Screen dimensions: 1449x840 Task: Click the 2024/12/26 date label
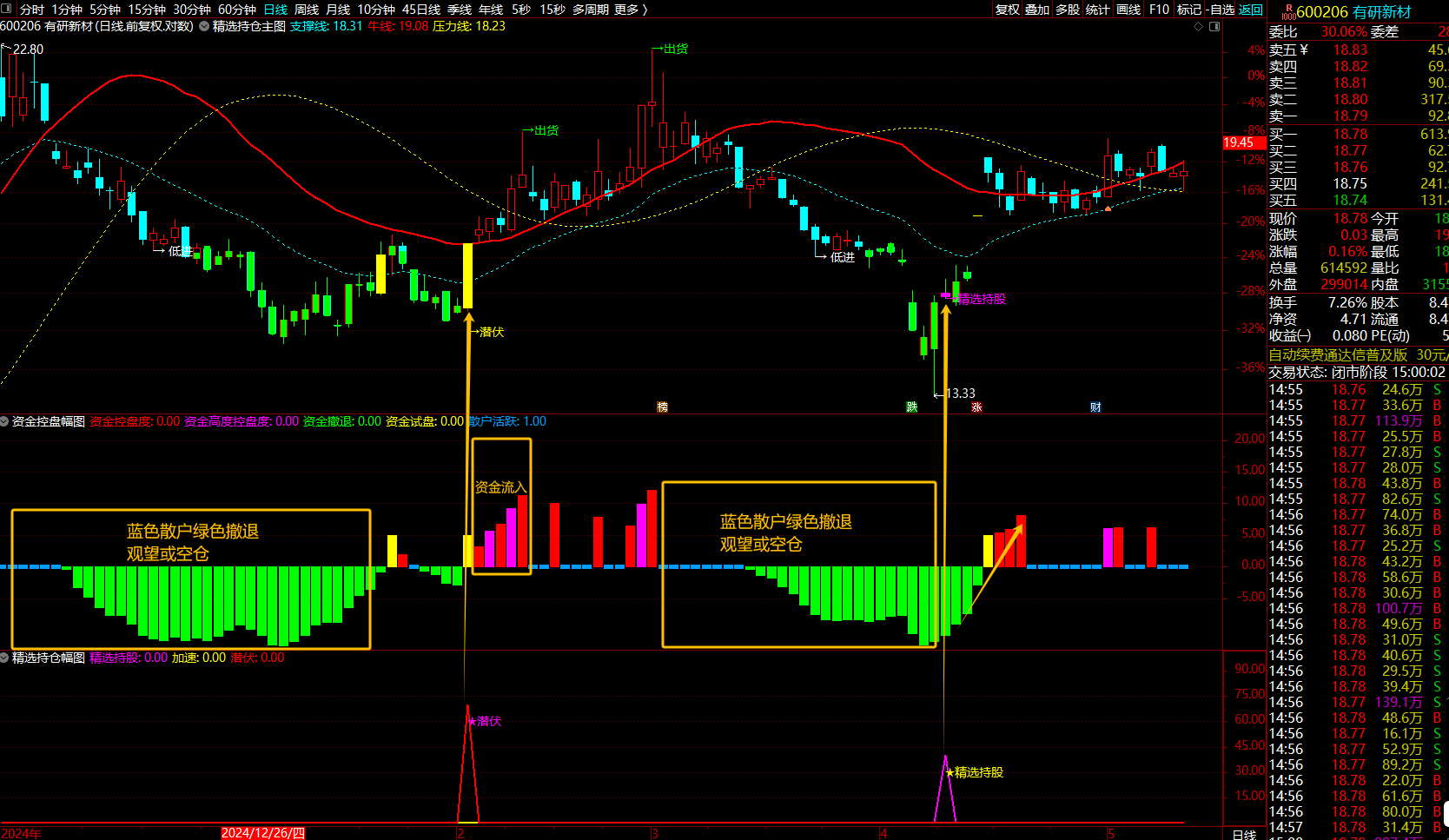[263, 833]
